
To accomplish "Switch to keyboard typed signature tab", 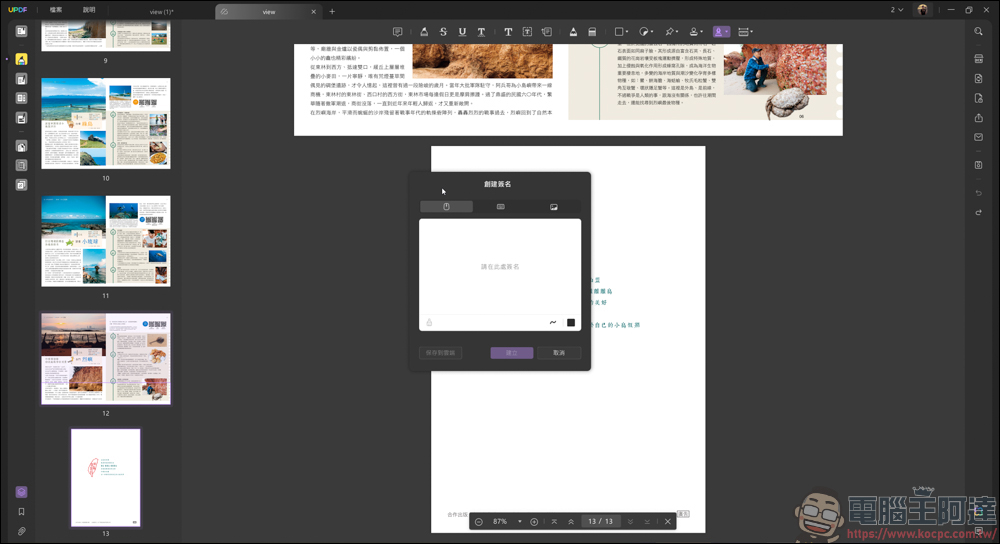I will pyautogui.click(x=501, y=207).
